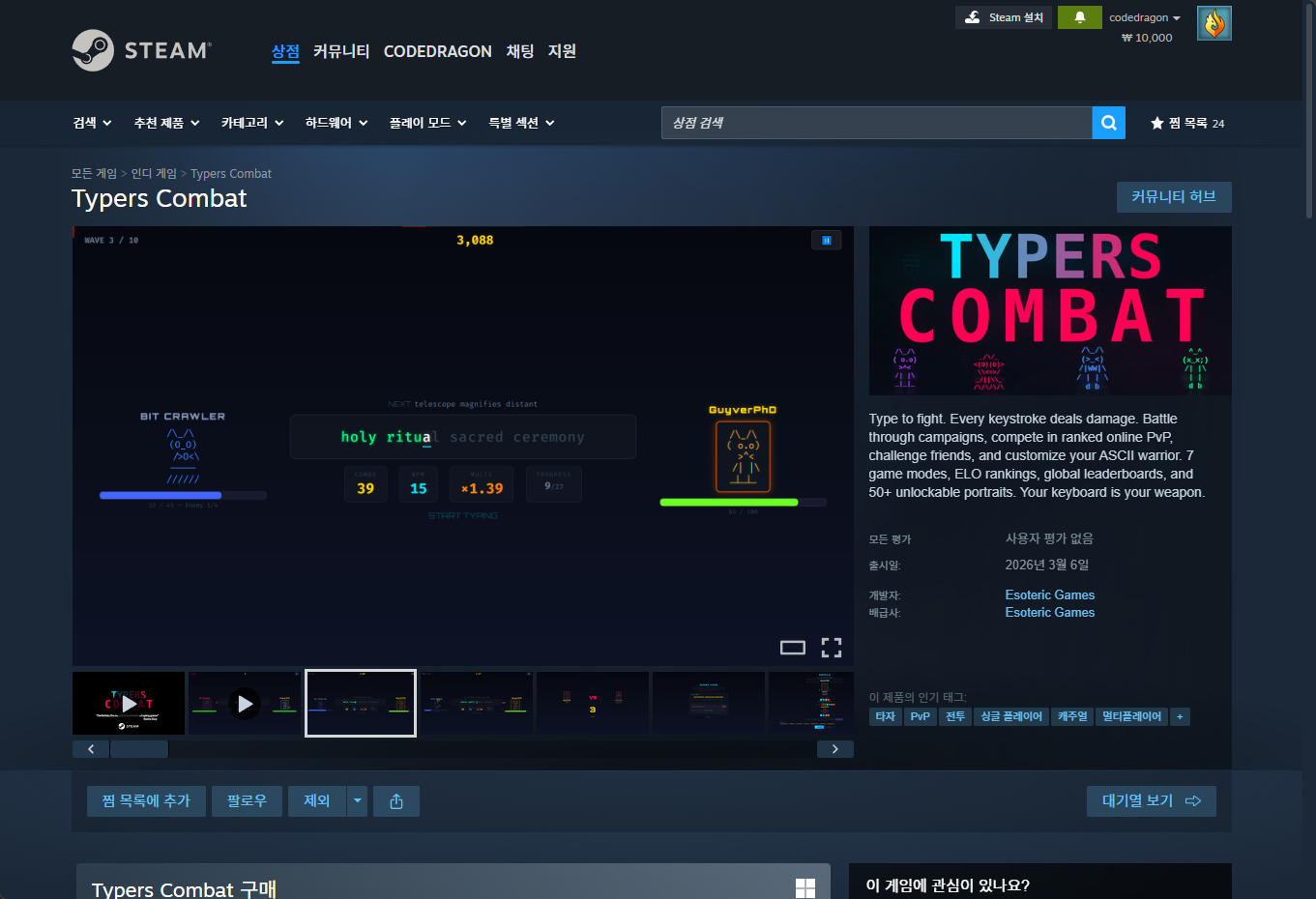Open Esoteric Games link in the 배급사 row
The height and width of the screenshot is (899, 1316).
[x=1050, y=613]
